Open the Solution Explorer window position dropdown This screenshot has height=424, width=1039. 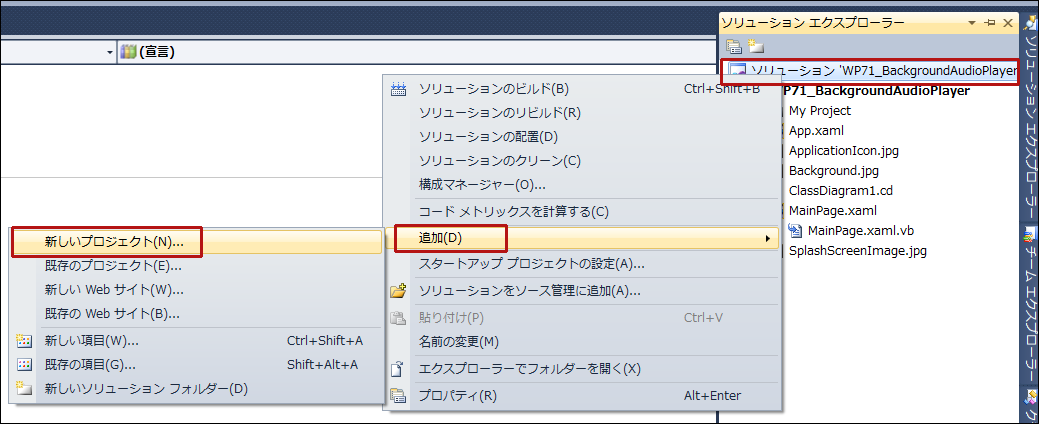click(972, 23)
